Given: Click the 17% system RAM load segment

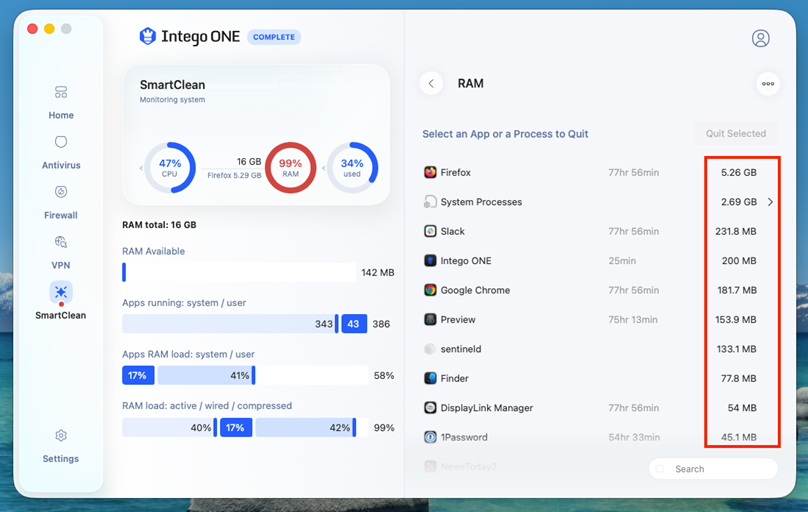Looking at the screenshot, I should coord(138,376).
